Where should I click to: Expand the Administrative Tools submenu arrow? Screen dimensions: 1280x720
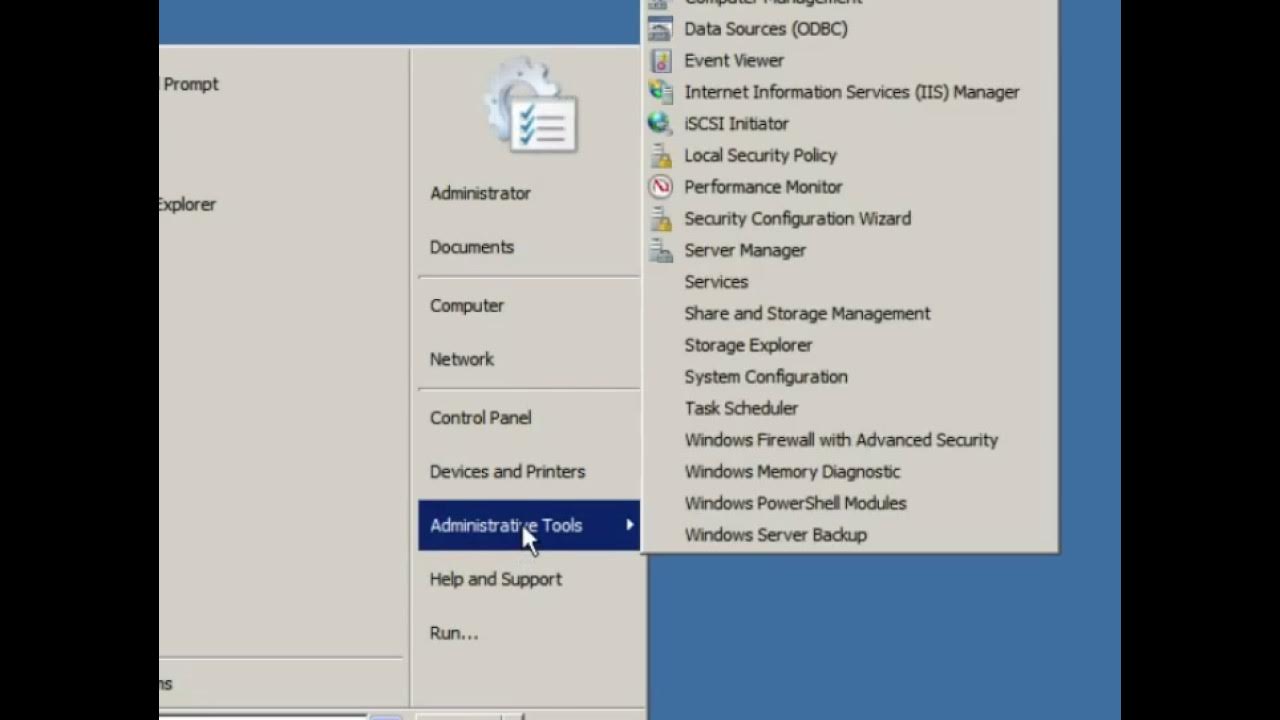(x=629, y=525)
